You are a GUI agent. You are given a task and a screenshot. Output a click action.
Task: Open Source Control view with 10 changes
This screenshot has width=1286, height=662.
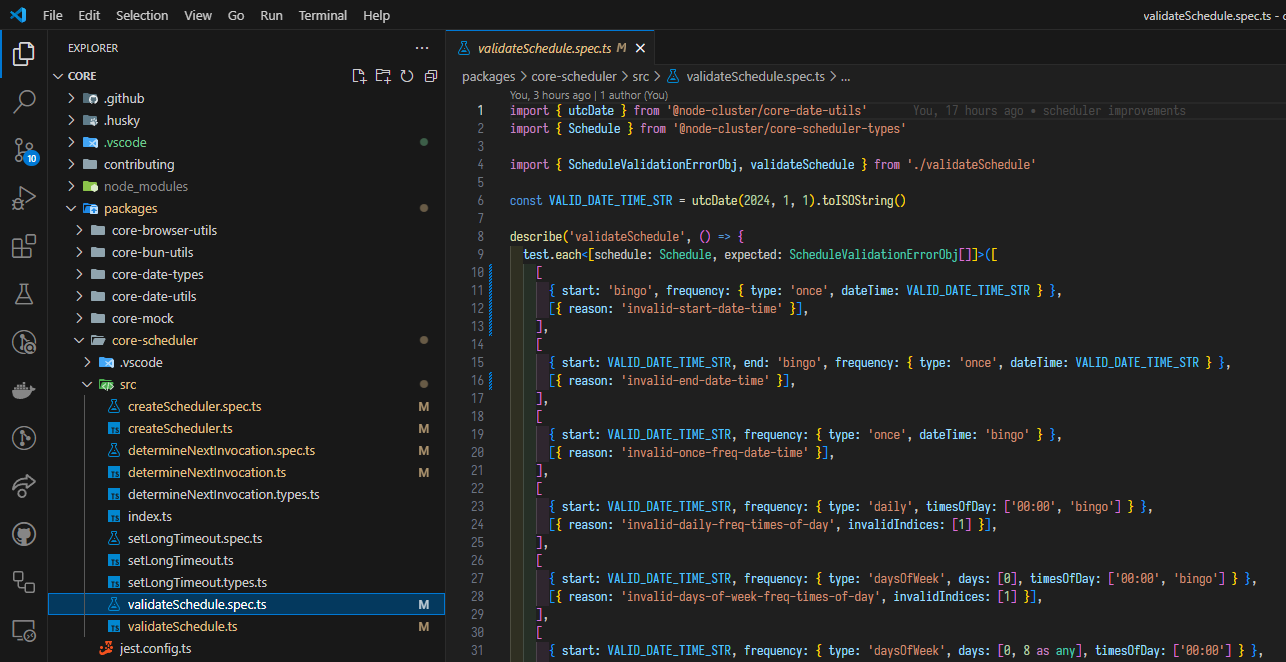click(x=24, y=150)
